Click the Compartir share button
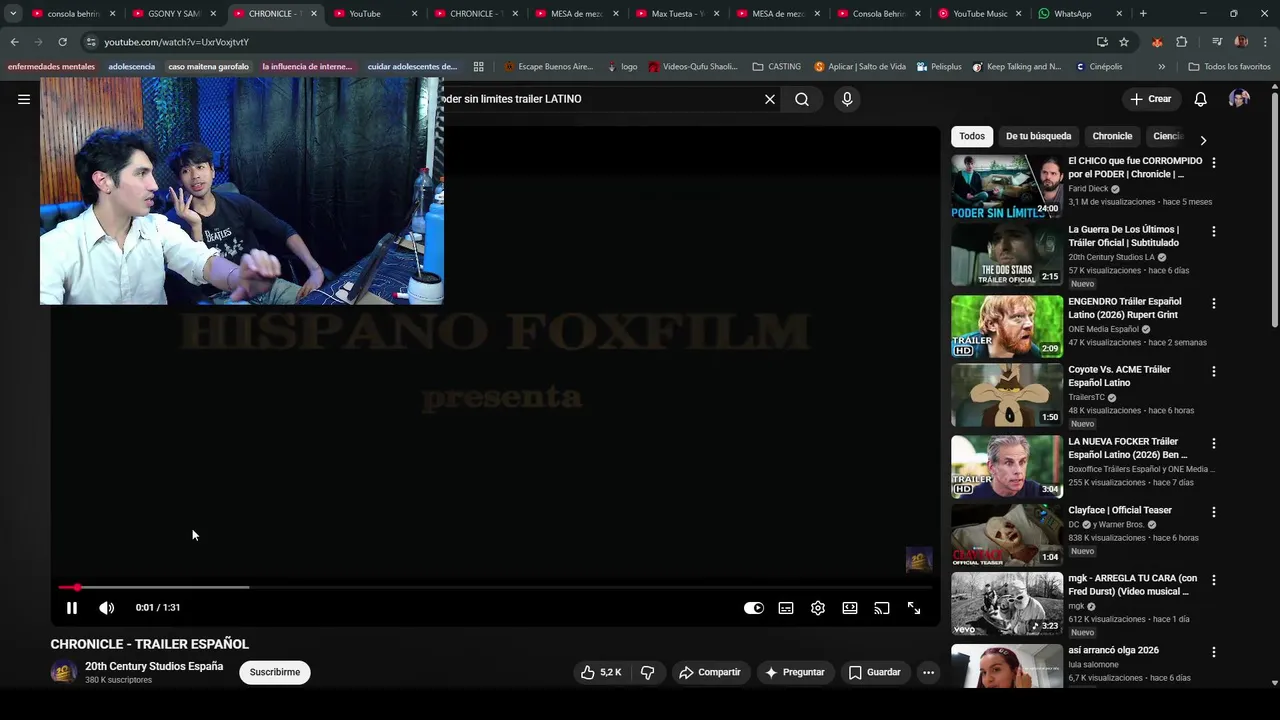Viewport: 1280px width, 720px height. click(x=710, y=672)
